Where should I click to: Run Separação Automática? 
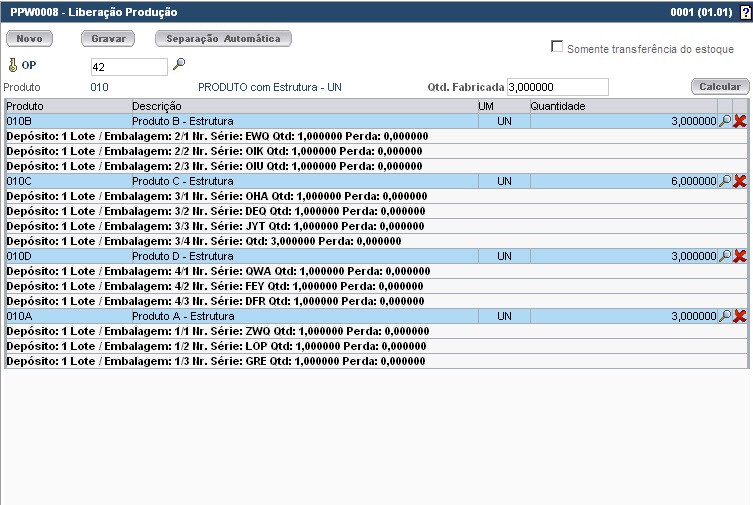223,38
